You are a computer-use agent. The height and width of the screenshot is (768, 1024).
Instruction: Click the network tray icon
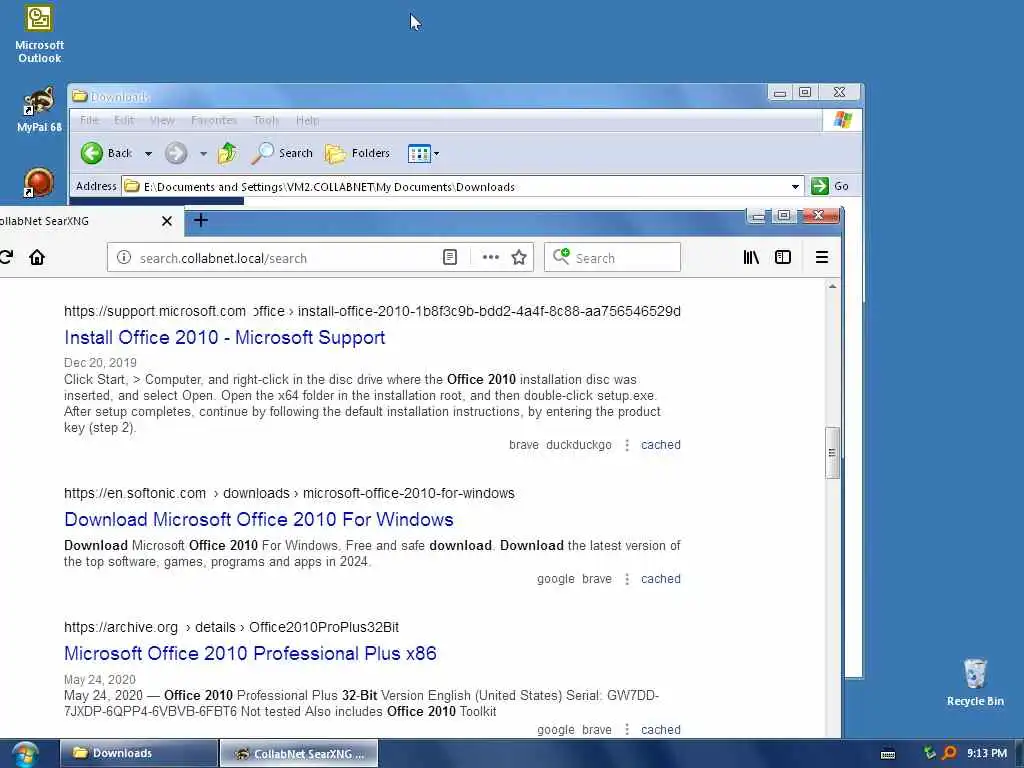[930, 753]
